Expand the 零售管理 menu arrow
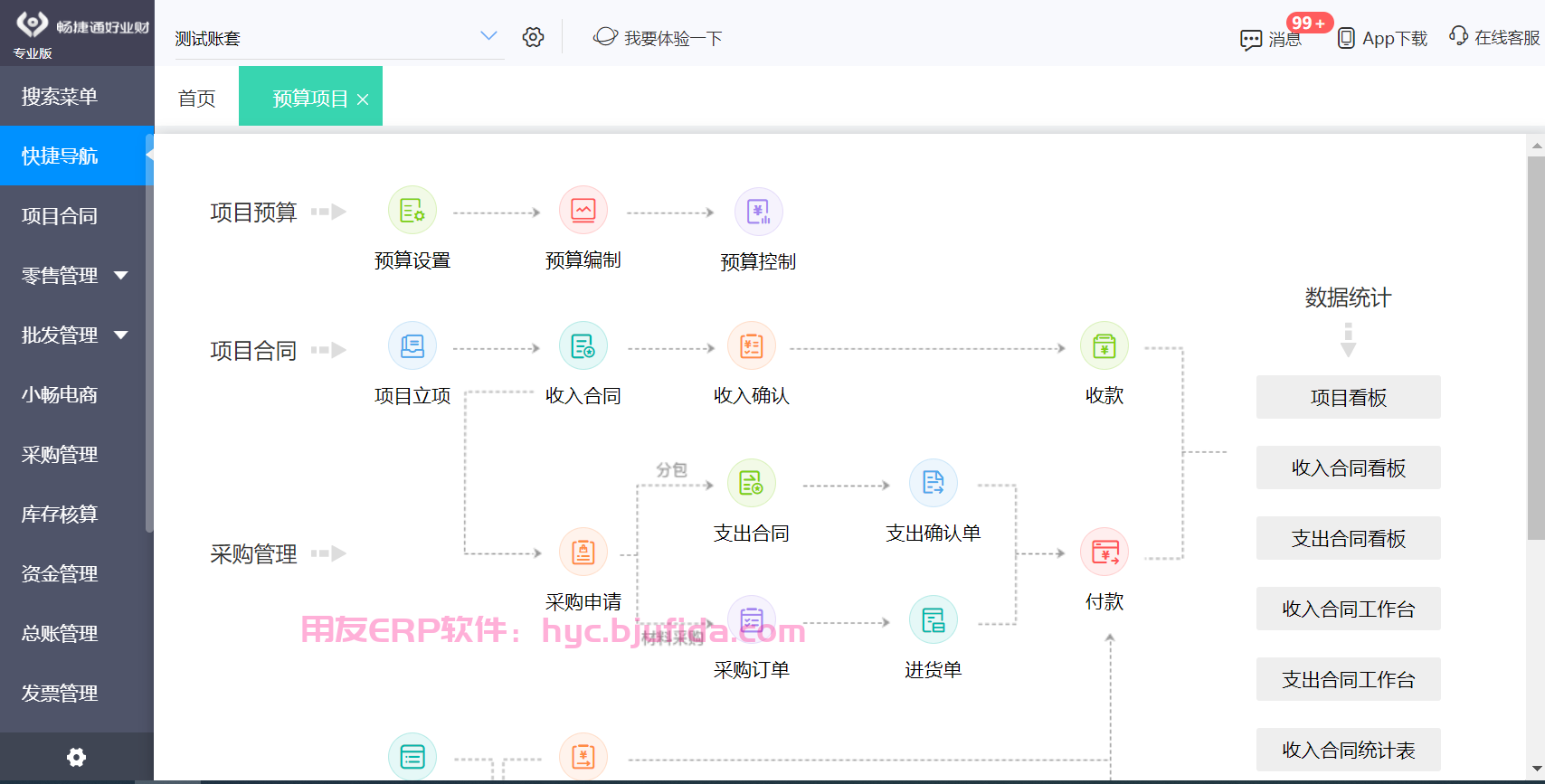1545x784 pixels. (121, 275)
